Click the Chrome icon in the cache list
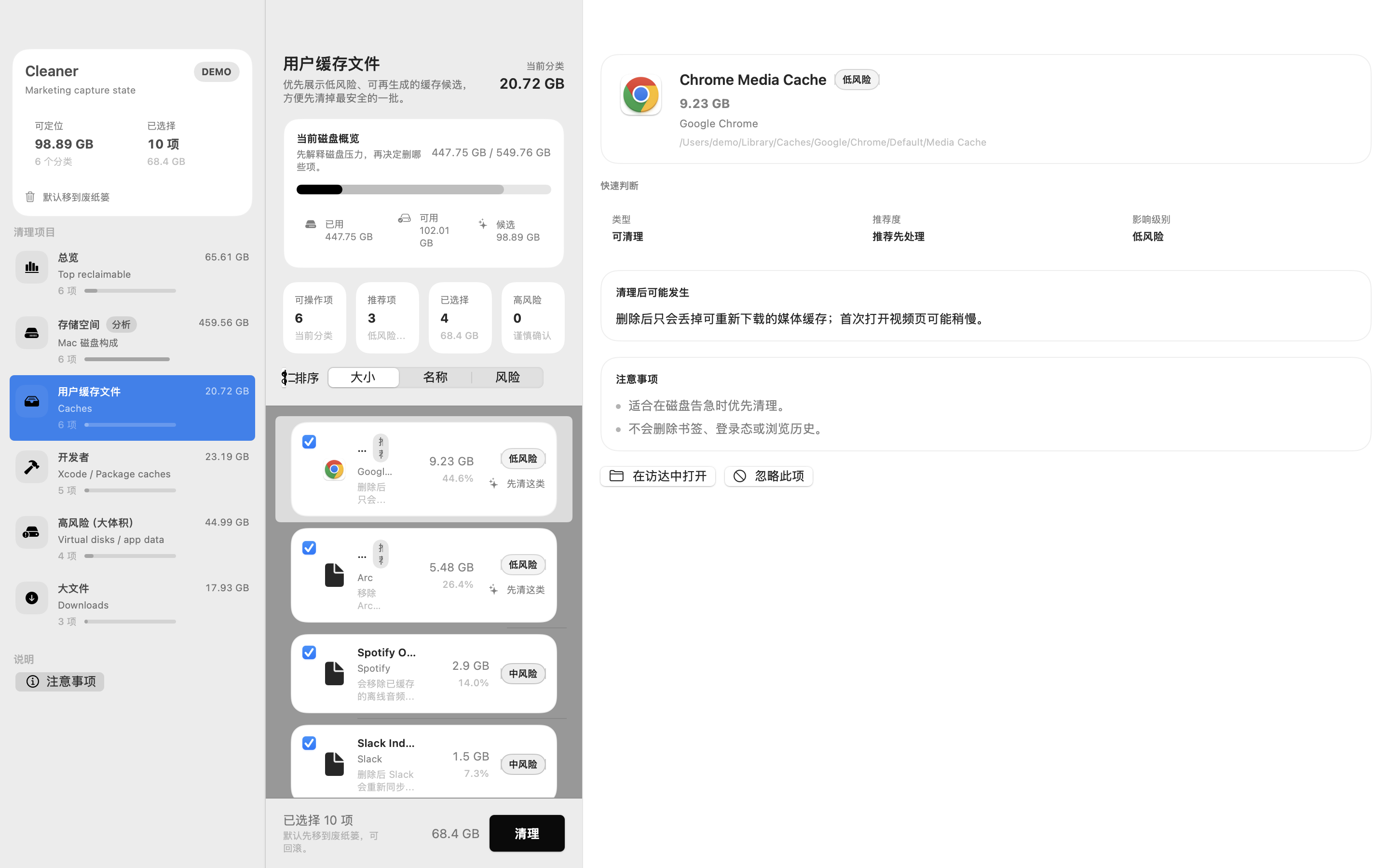Viewport: 1389px width, 868px height. point(333,470)
